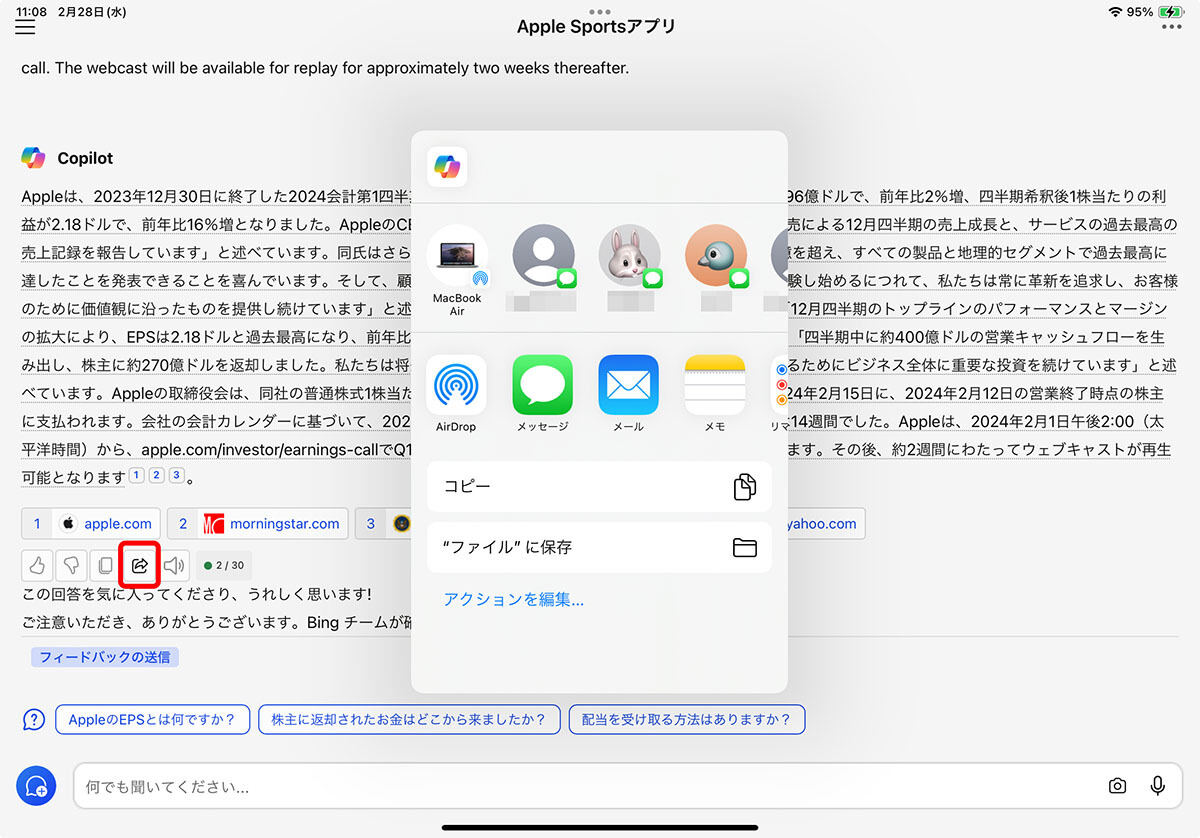Tap the microphone voice input
The height and width of the screenshot is (838, 1200).
tap(1157, 786)
